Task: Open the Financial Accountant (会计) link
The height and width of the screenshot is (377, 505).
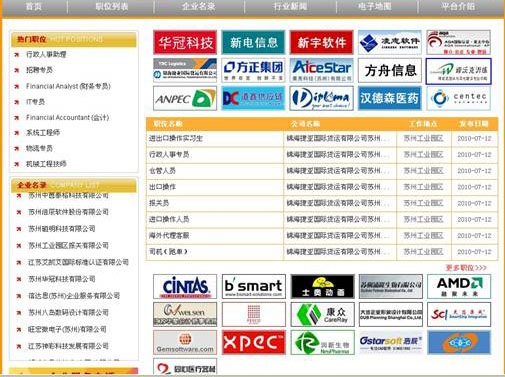Action: coord(68,117)
